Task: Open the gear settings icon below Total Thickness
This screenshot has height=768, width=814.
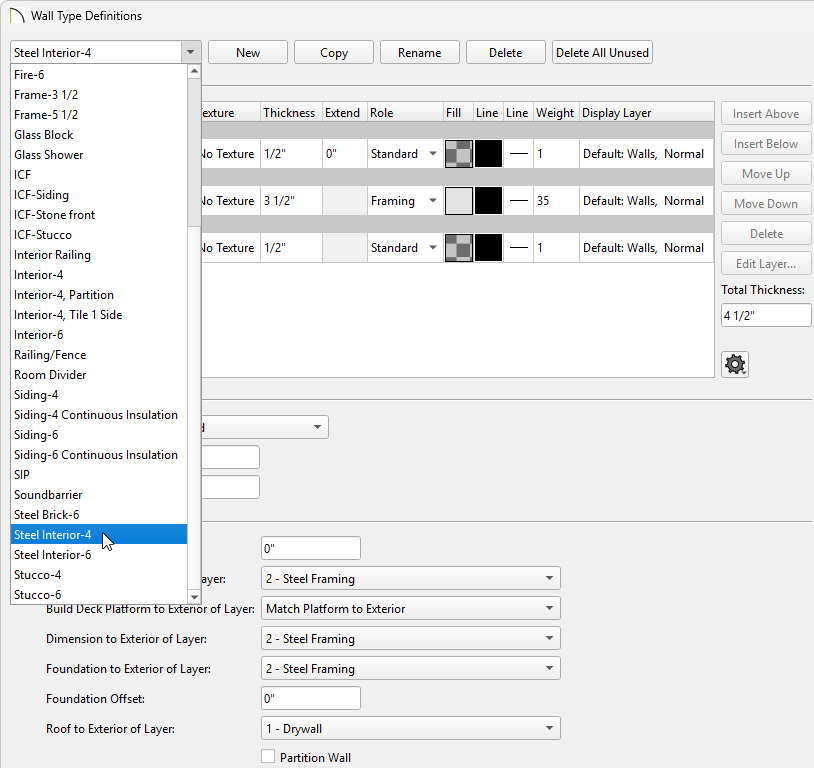Action: [735, 365]
